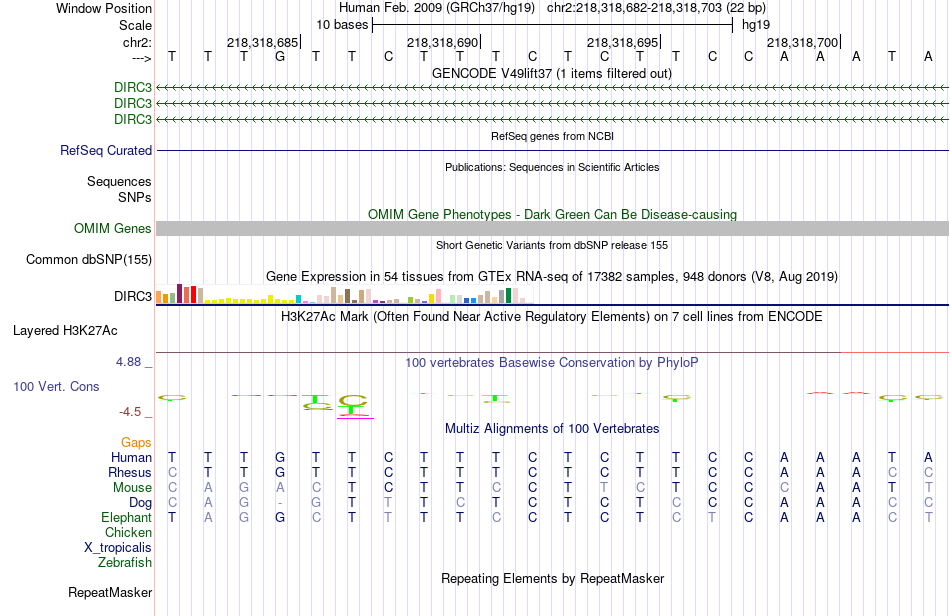The image size is (950, 616).
Task: Click the RefSeq Curated track label
Action: [105, 150]
